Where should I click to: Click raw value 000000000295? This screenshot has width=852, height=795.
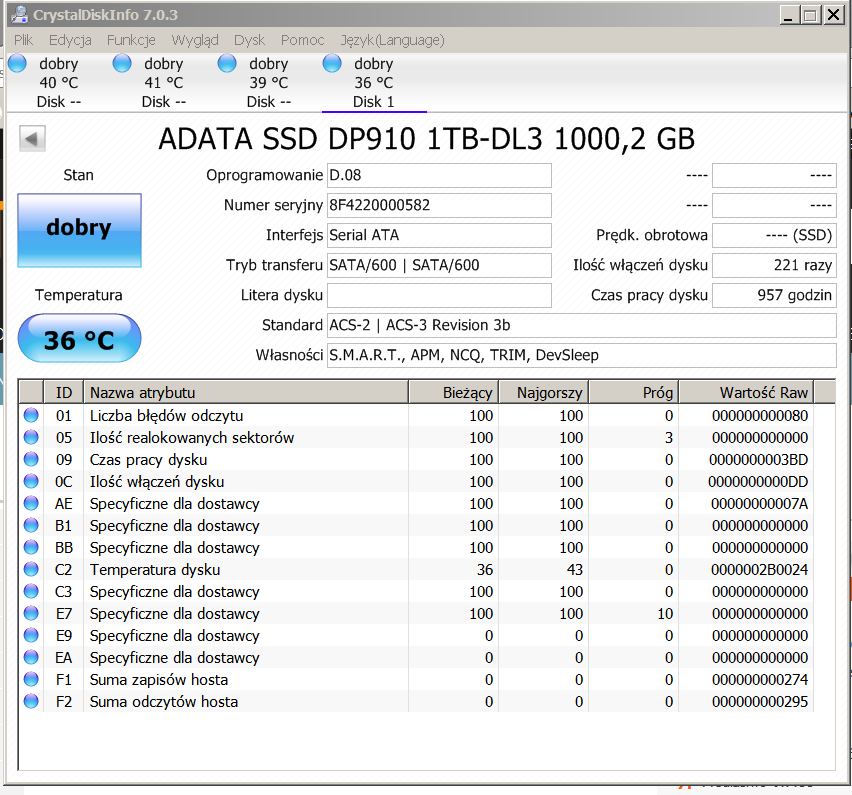click(x=760, y=702)
